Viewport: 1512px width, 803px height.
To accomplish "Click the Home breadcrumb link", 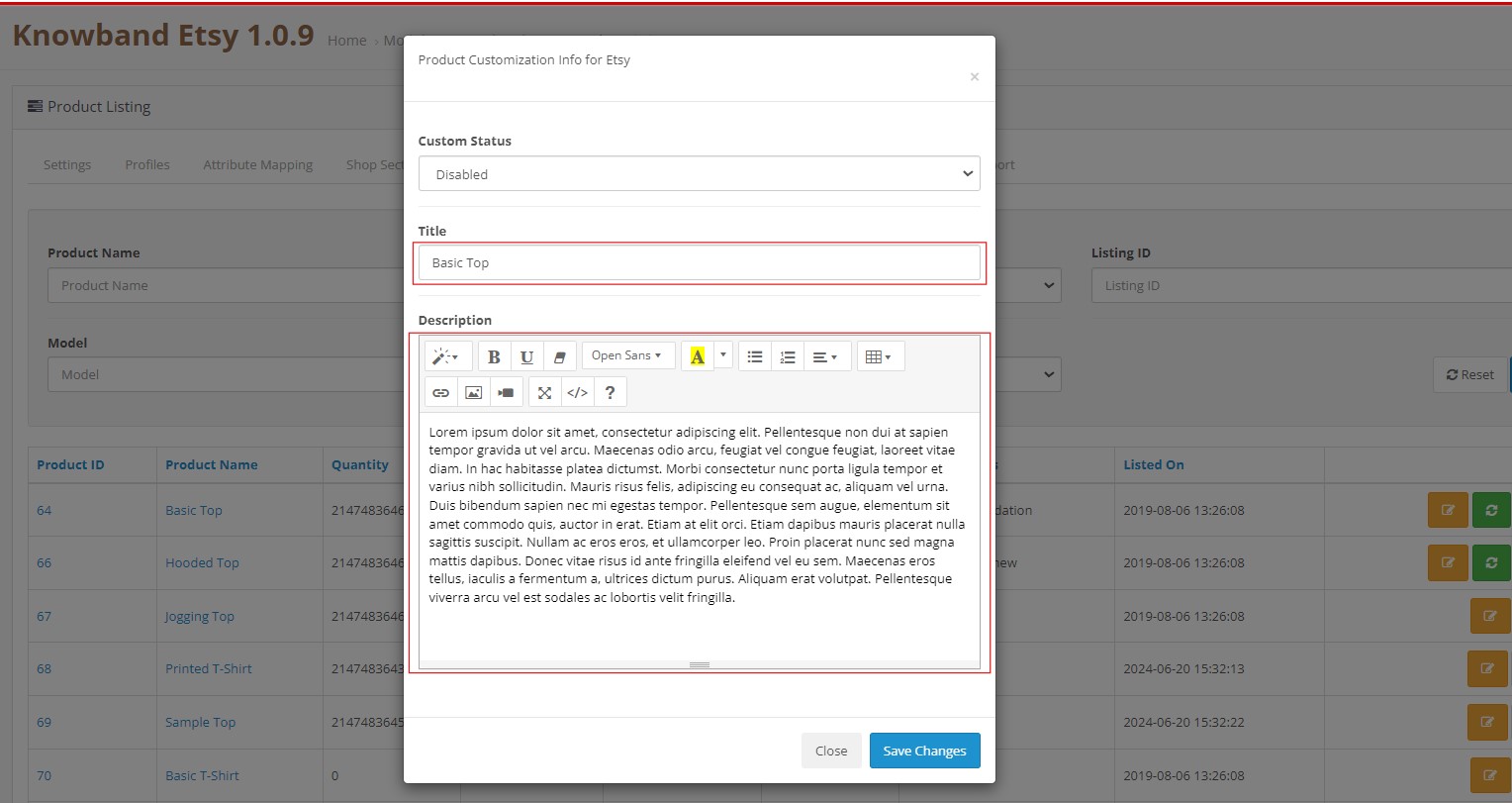I will [347, 41].
